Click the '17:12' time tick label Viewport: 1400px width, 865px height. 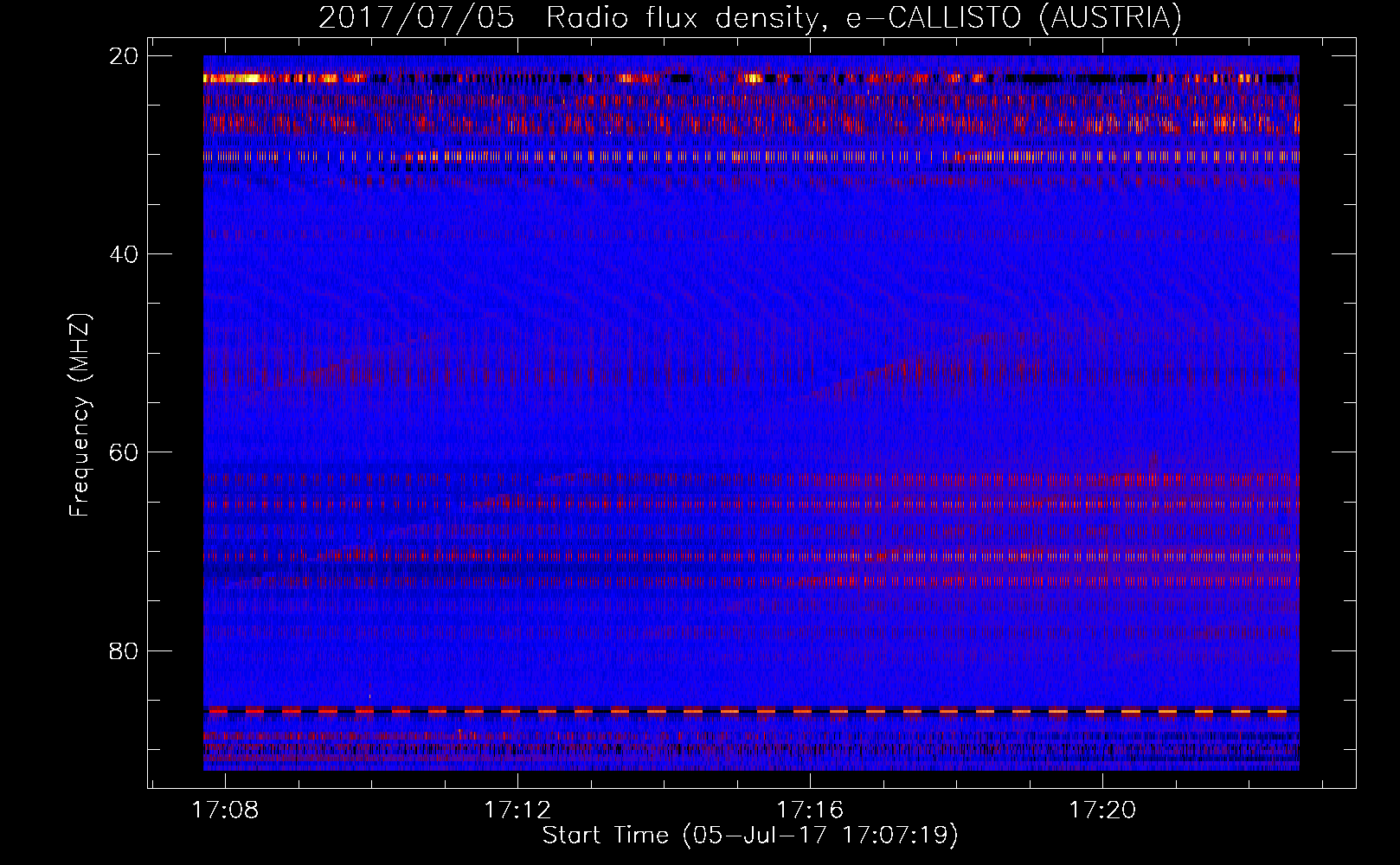pyautogui.click(x=517, y=810)
